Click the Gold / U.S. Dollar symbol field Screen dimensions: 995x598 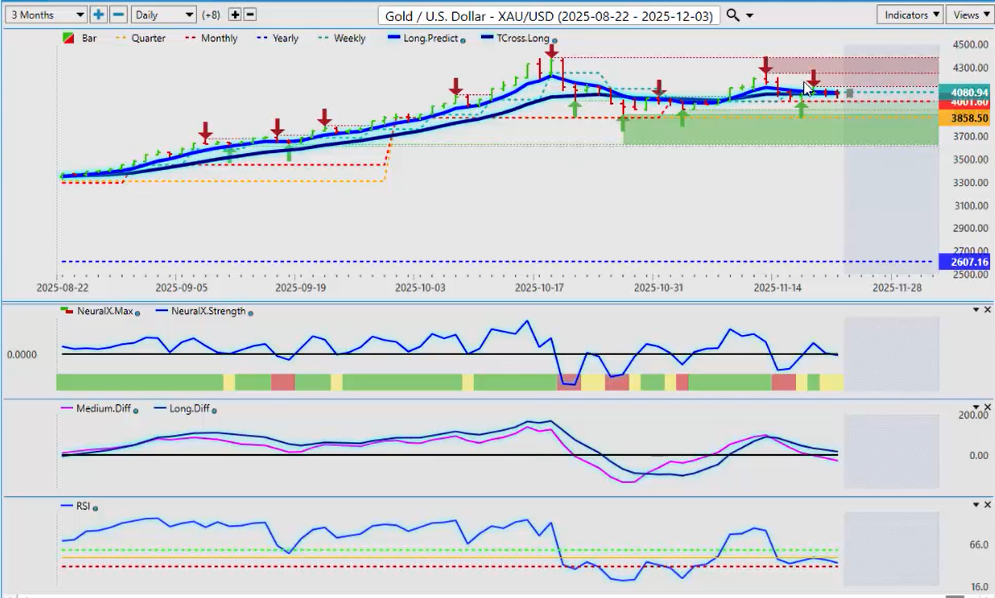pos(549,15)
